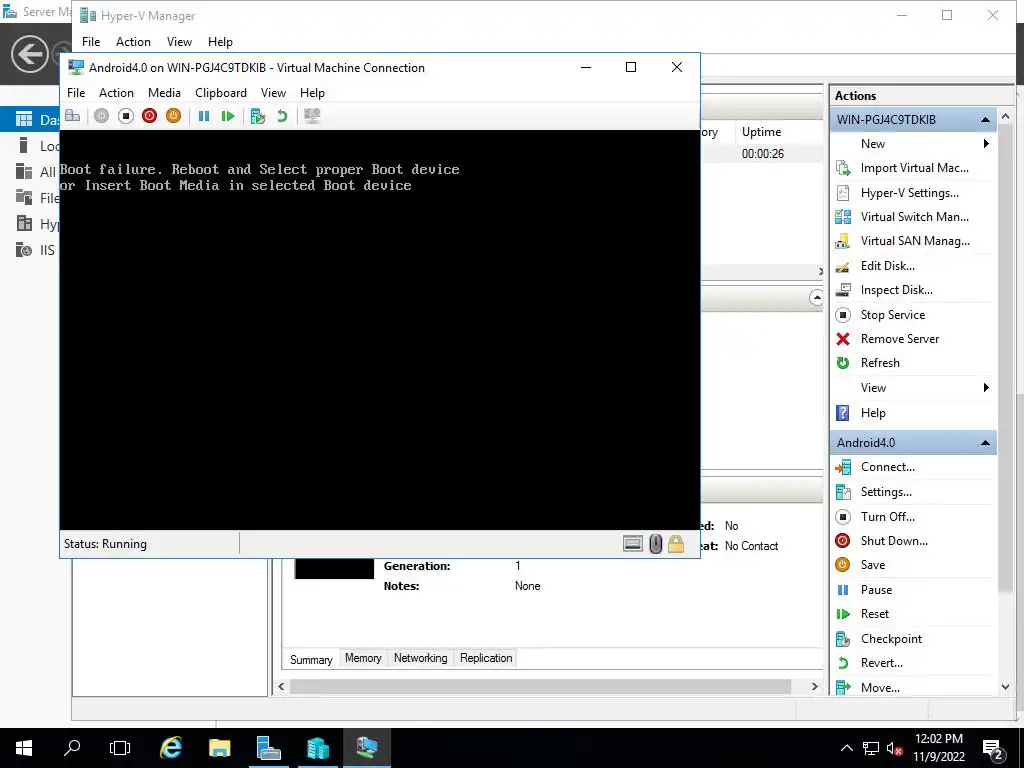Open Action menu in Virtual Machine Connection

(116, 93)
